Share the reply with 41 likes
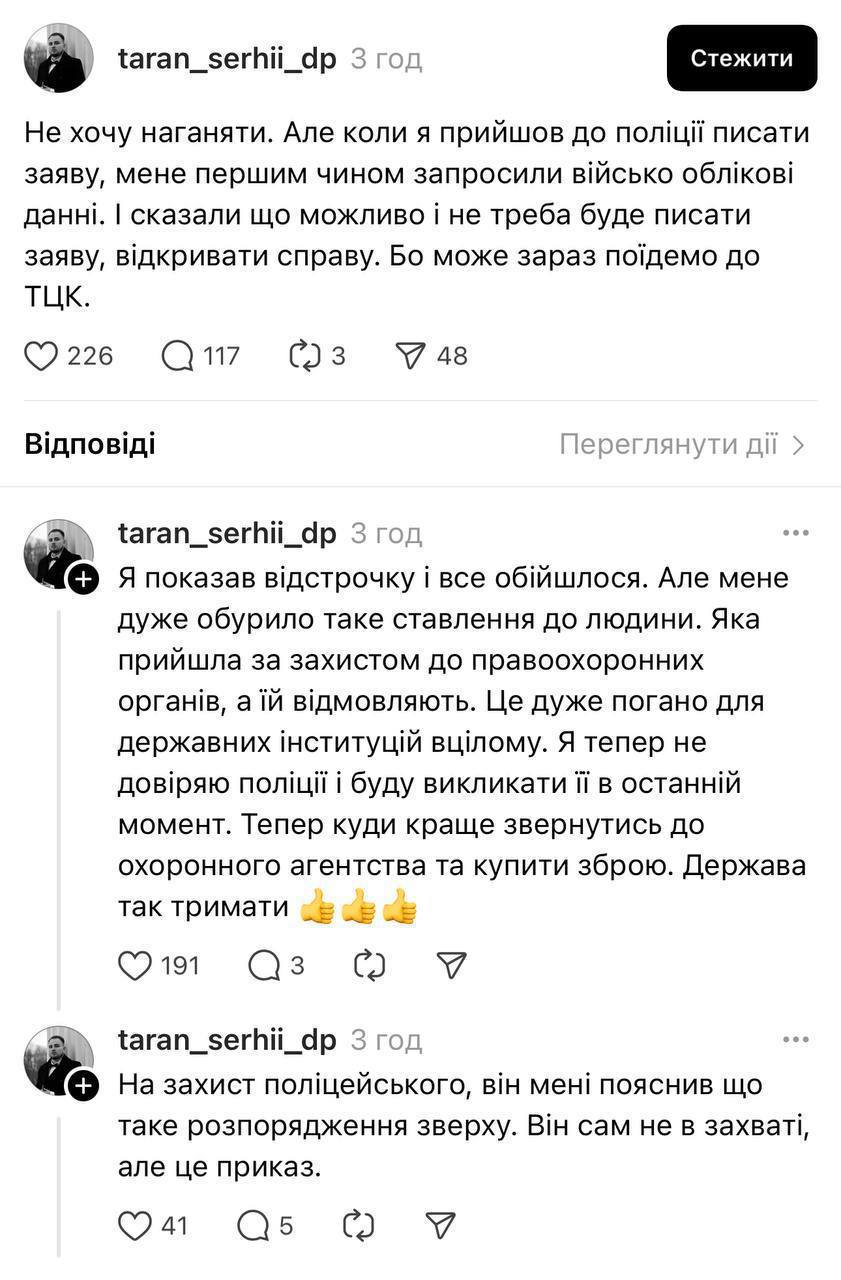 click(441, 1225)
